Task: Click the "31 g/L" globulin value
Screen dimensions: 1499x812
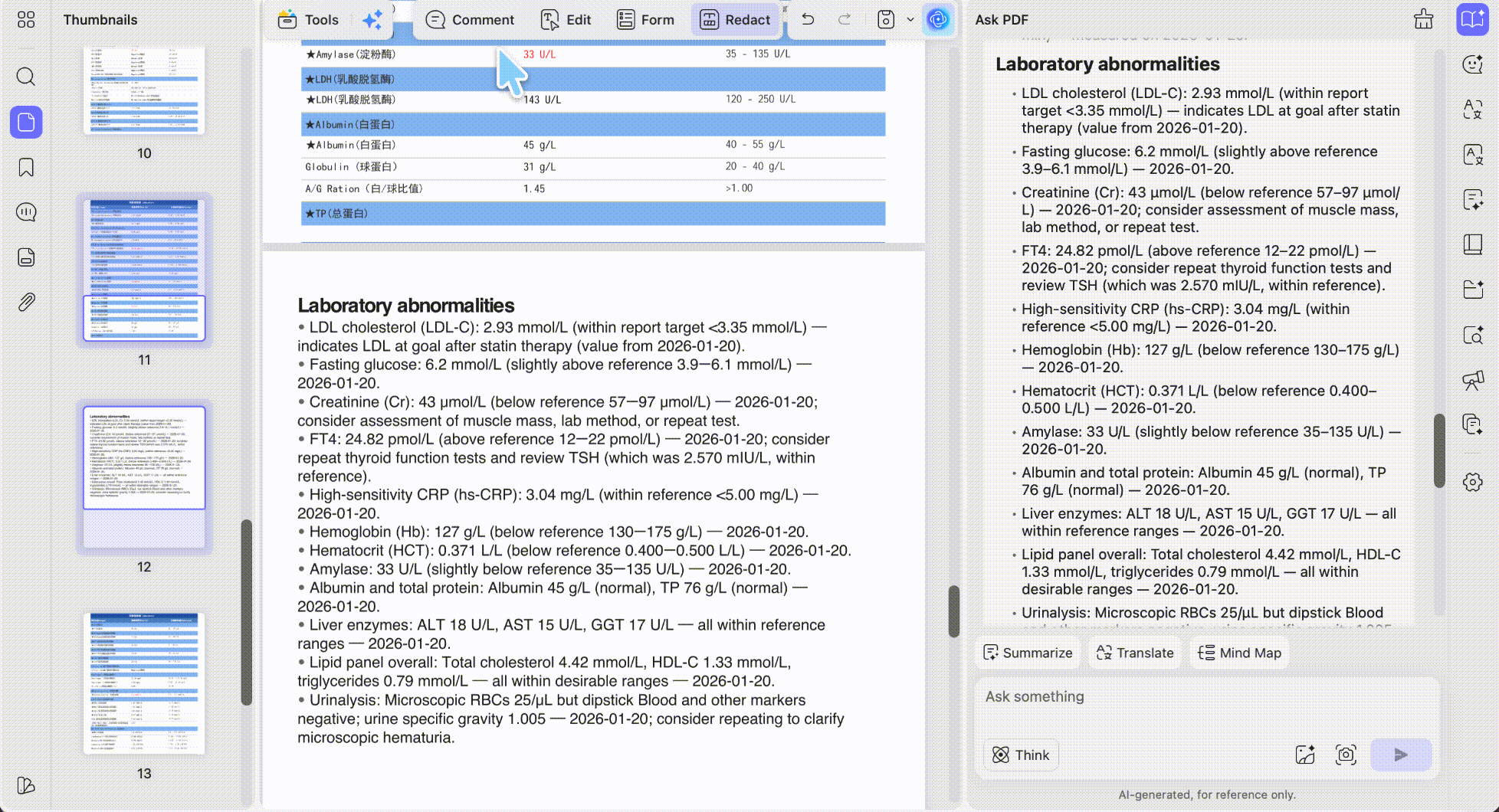Action: pyautogui.click(x=540, y=167)
